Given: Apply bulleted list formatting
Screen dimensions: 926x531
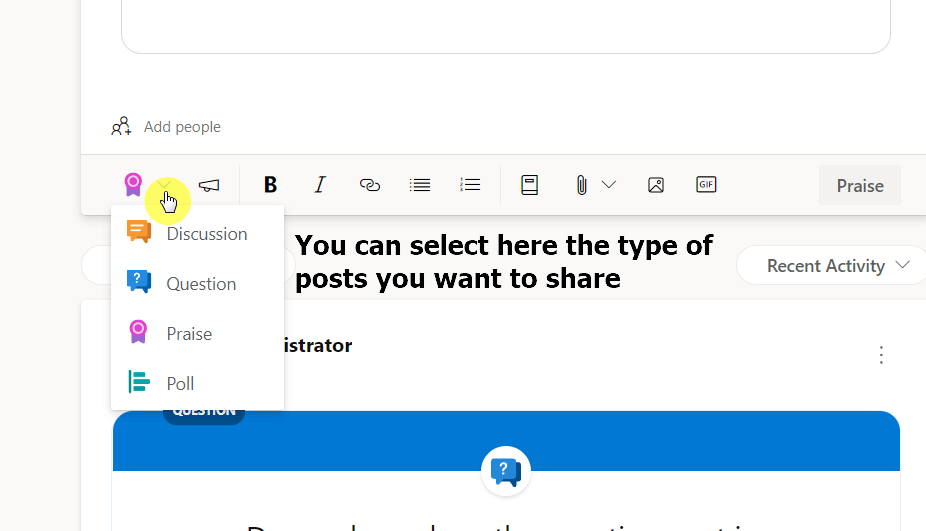Looking at the screenshot, I should tap(420, 185).
